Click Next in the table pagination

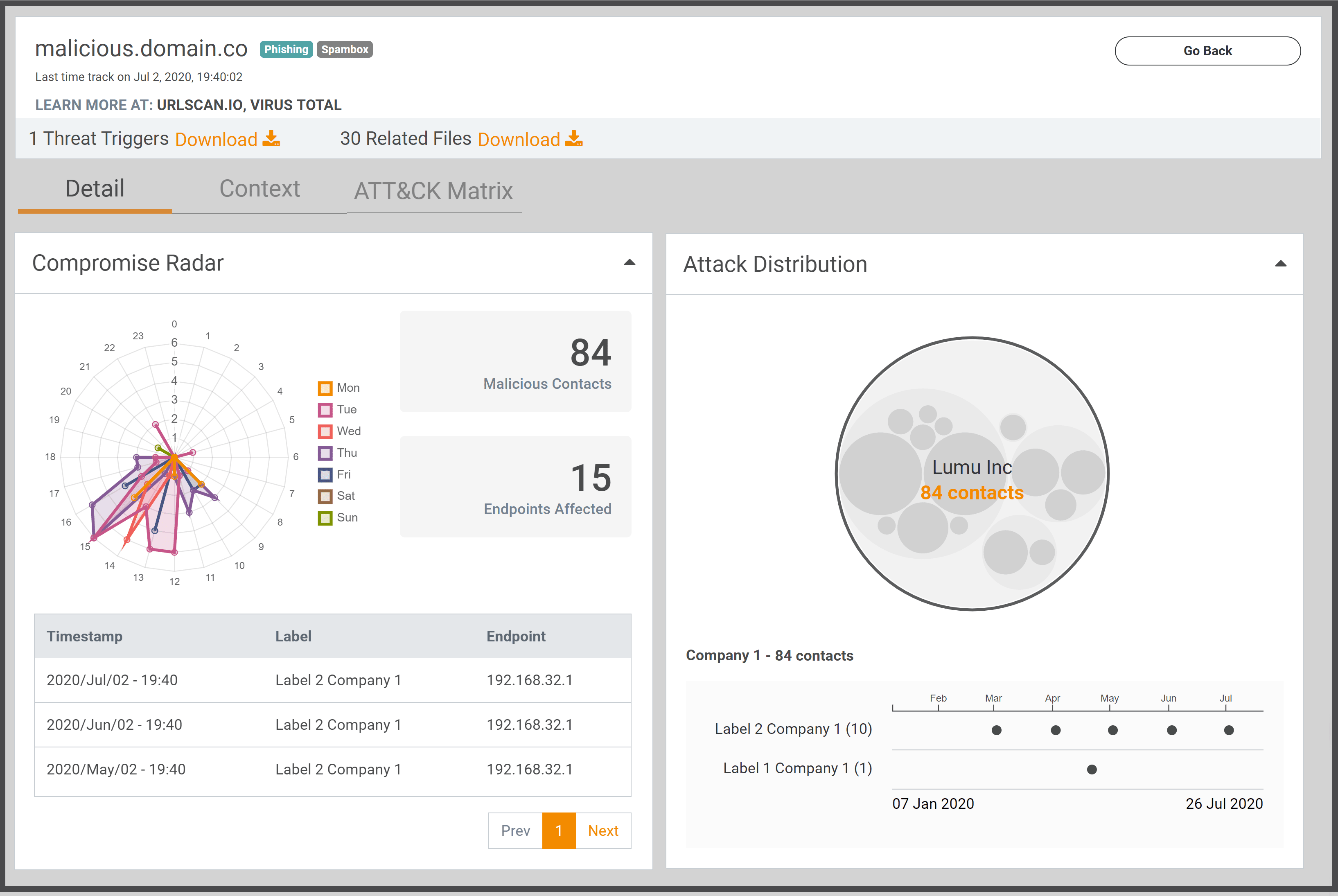(603, 830)
